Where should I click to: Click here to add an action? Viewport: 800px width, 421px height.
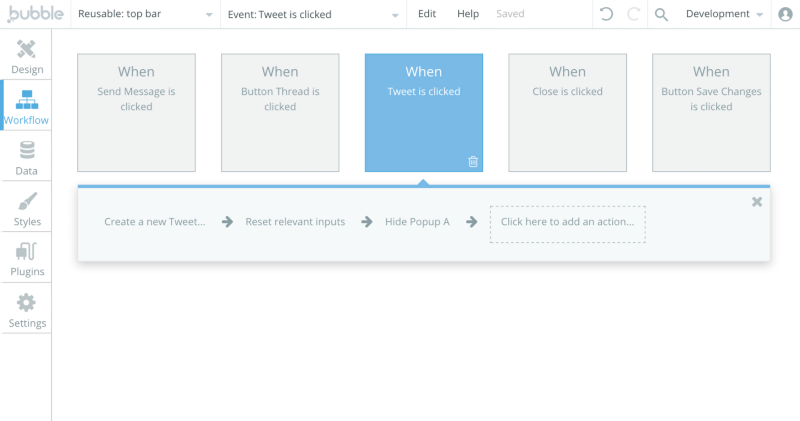[567, 222]
